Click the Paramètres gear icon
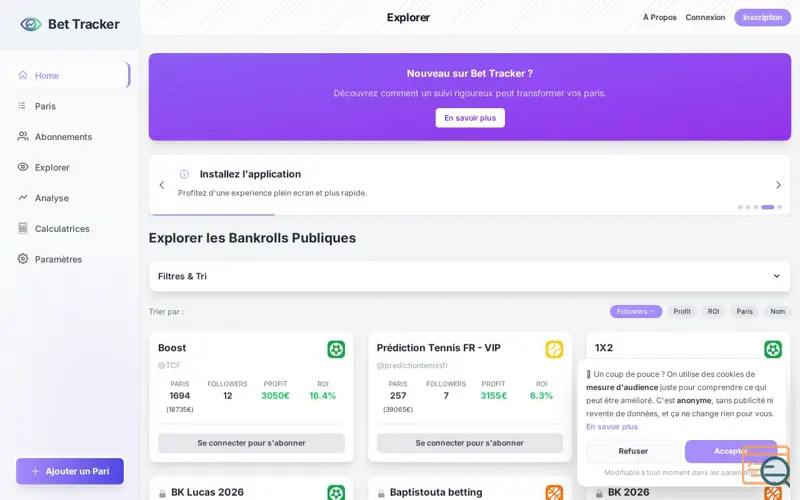Image resolution: width=800 pixels, height=500 pixels. pos(23,259)
